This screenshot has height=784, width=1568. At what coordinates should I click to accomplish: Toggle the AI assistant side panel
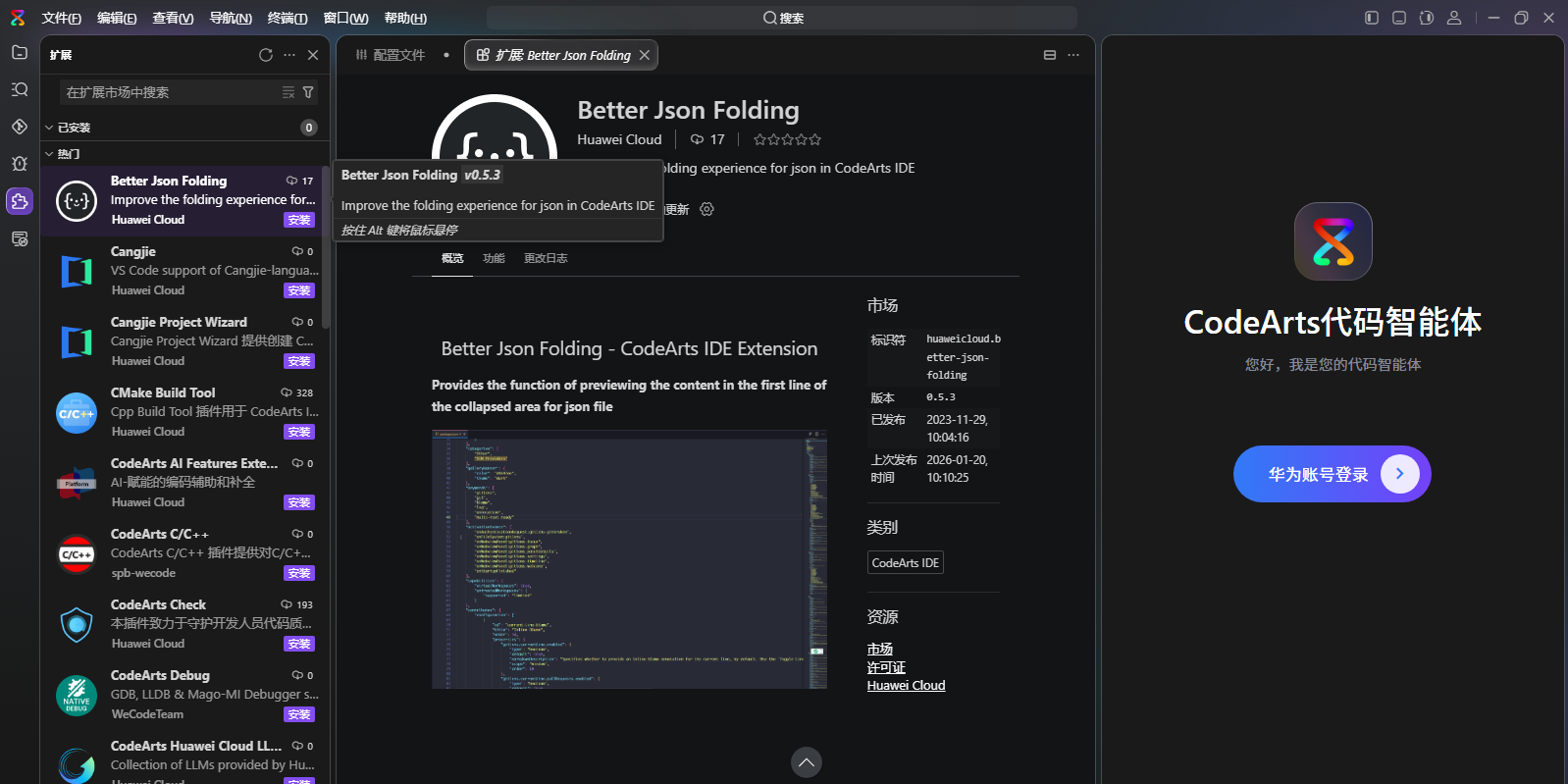pos(1427,18)
